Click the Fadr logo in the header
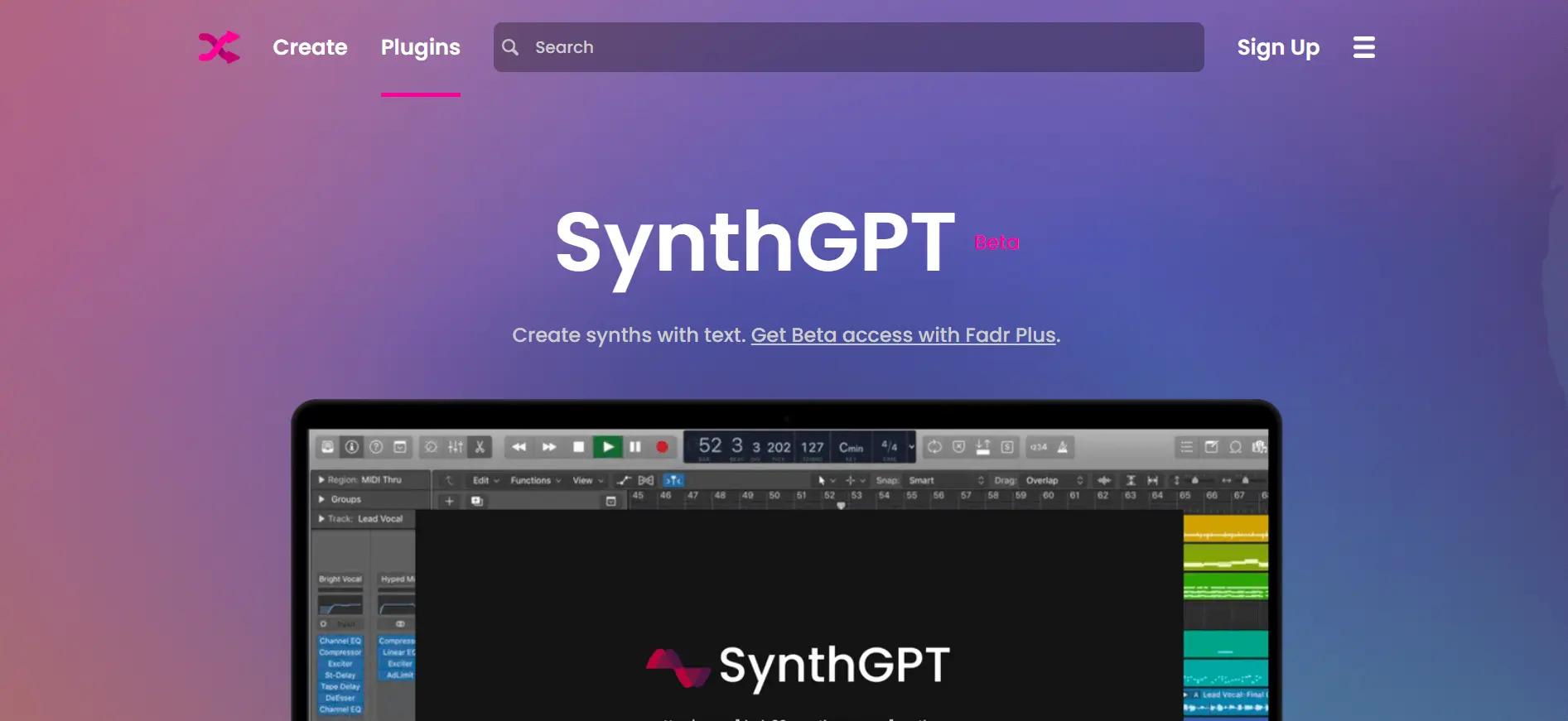Screen dimensions: 1568x721 (219, 47)
